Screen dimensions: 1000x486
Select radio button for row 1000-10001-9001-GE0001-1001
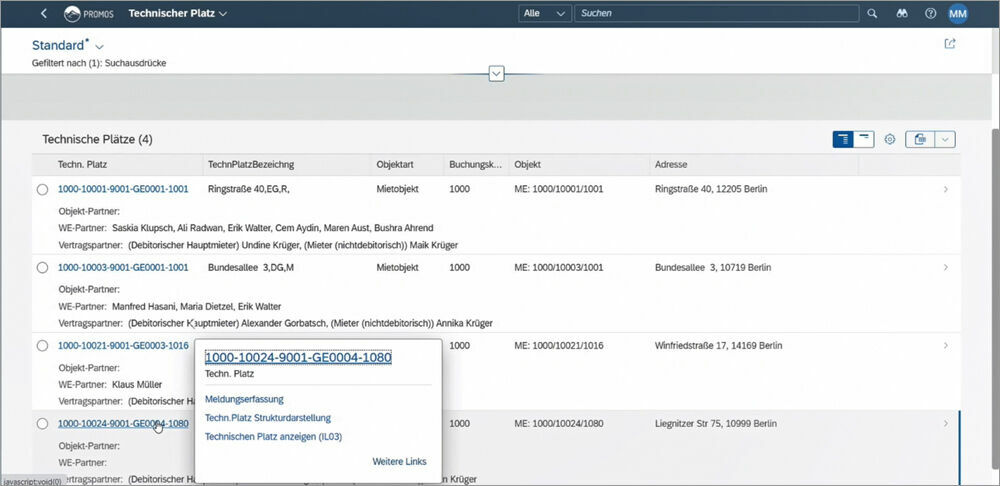[x=43, y=189]
